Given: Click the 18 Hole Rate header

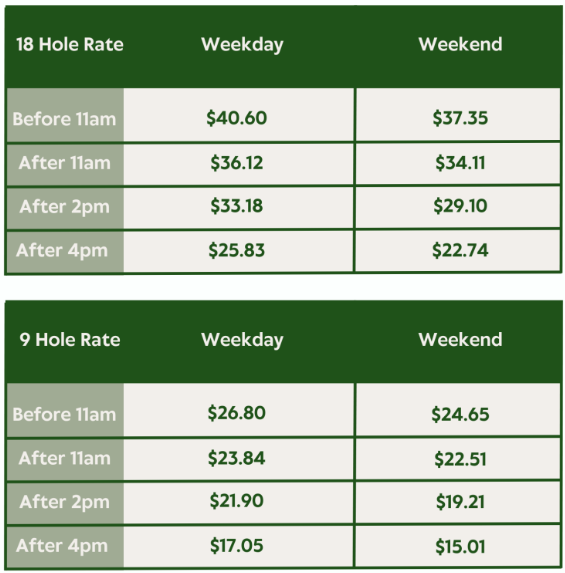Looking at the screenshot, I should [x=70, y=45].
